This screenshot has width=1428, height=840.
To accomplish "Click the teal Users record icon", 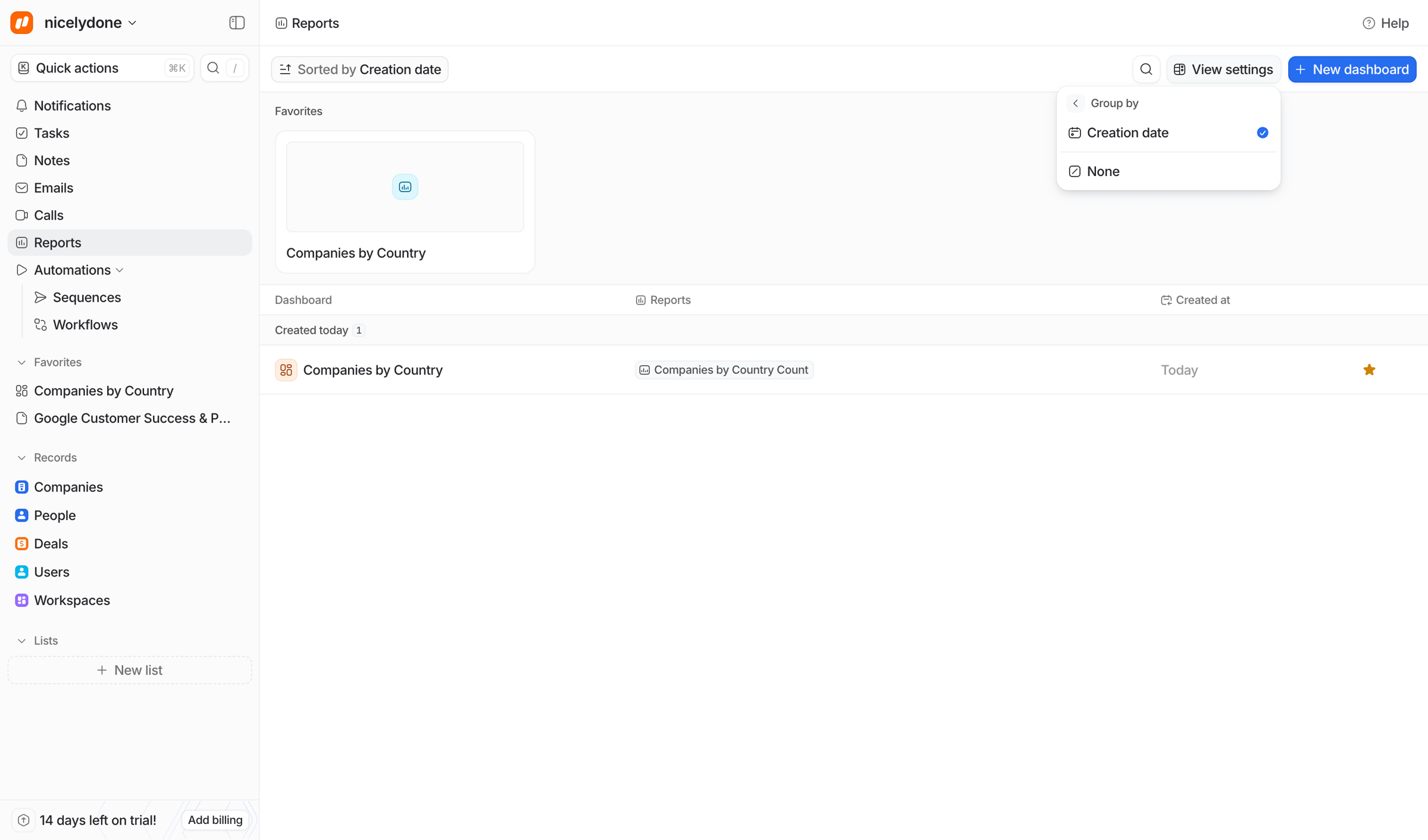I will tap(21, 572).
